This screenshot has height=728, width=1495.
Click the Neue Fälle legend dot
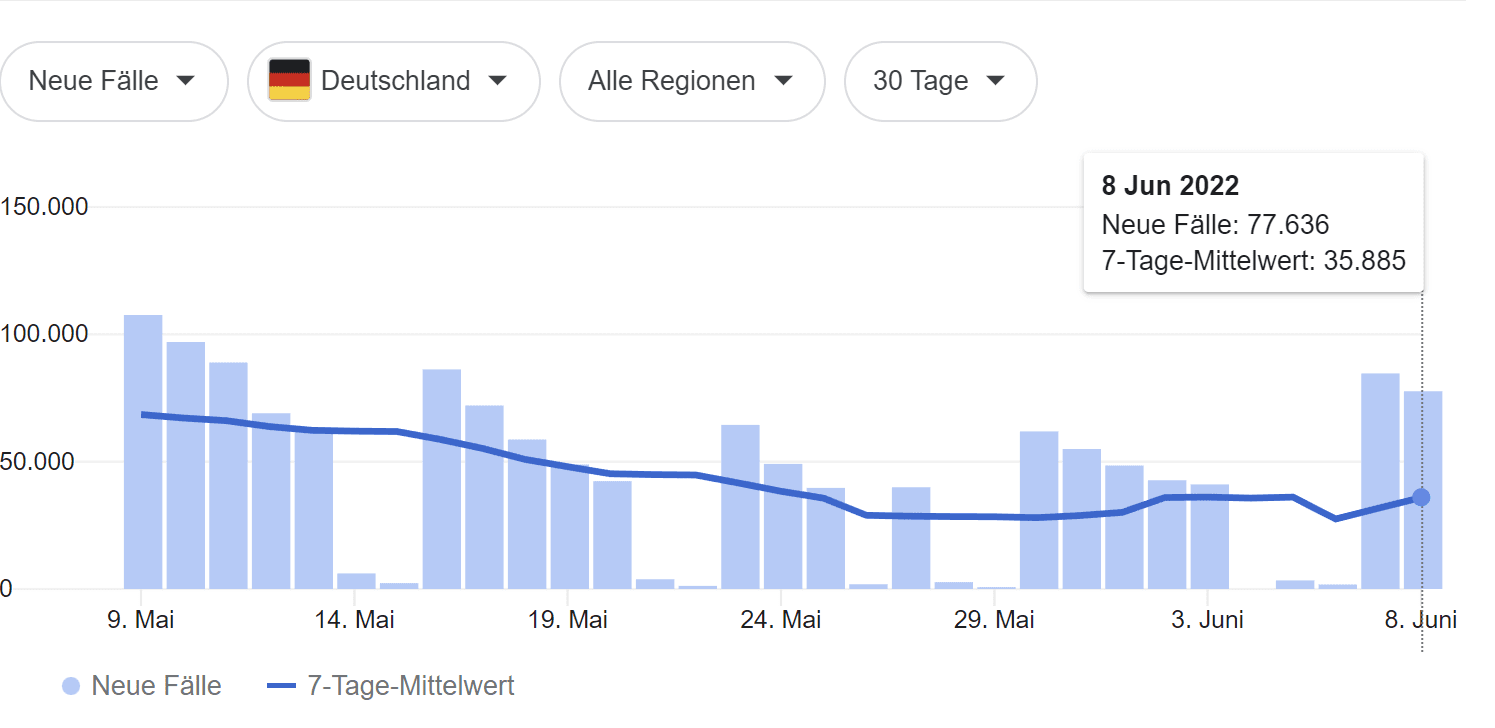[71, 686]
